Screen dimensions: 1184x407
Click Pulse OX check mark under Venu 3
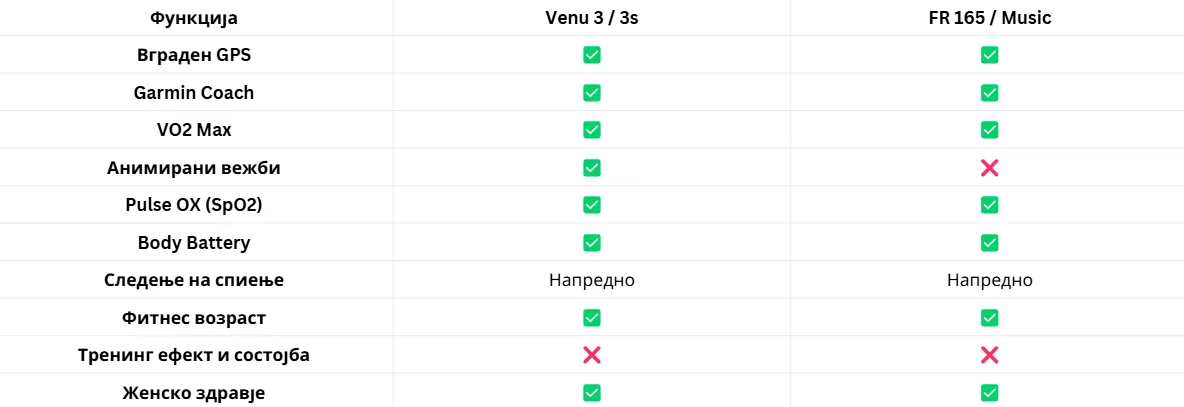592,205
